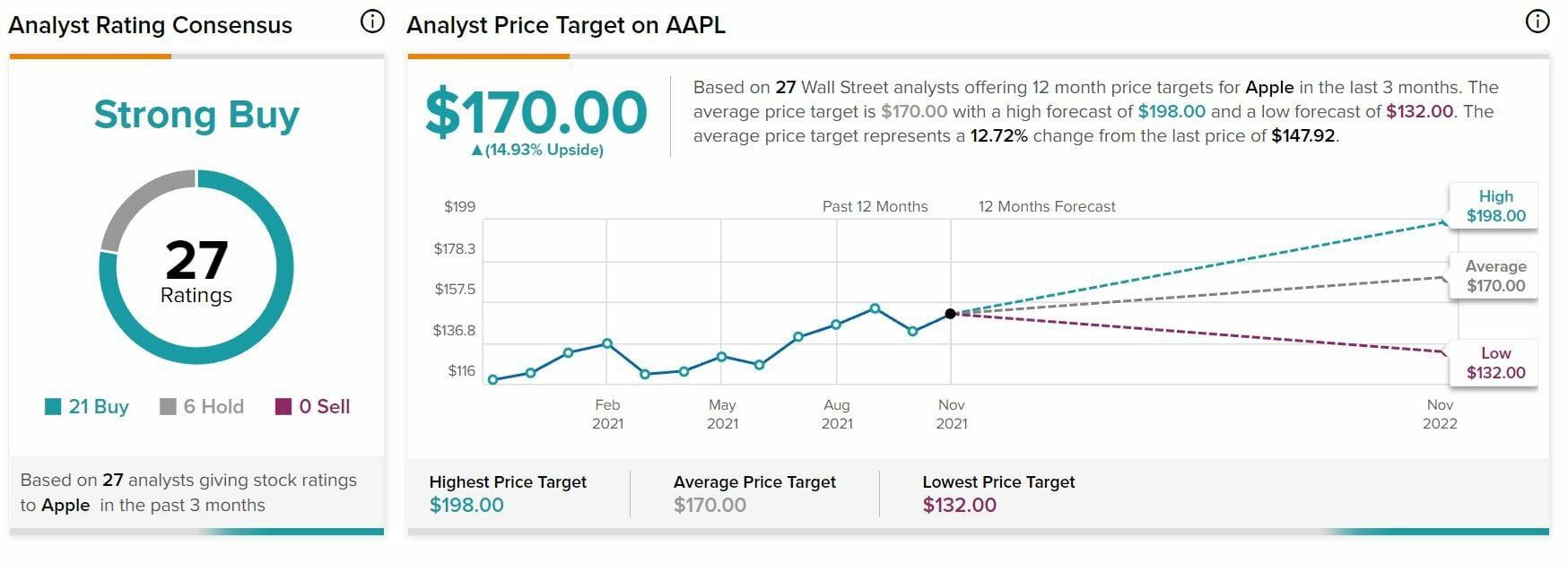Image resolution: width=1568 pixels, height=572 pixels.
Task: Click the Strong Buy consensus heading
Action: point(196,115)
